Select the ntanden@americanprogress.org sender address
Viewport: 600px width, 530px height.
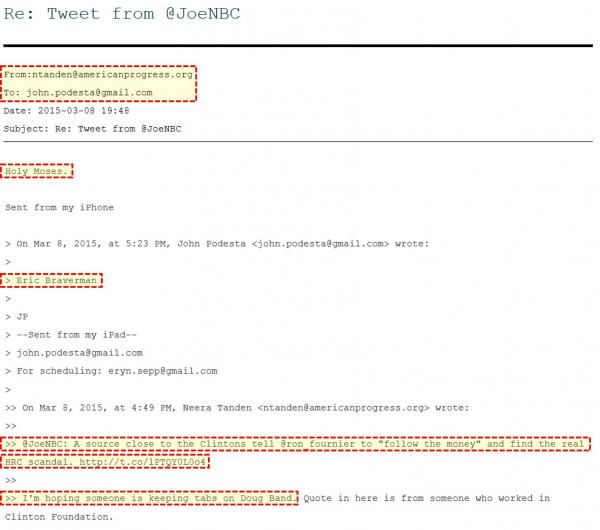(112, 75)
